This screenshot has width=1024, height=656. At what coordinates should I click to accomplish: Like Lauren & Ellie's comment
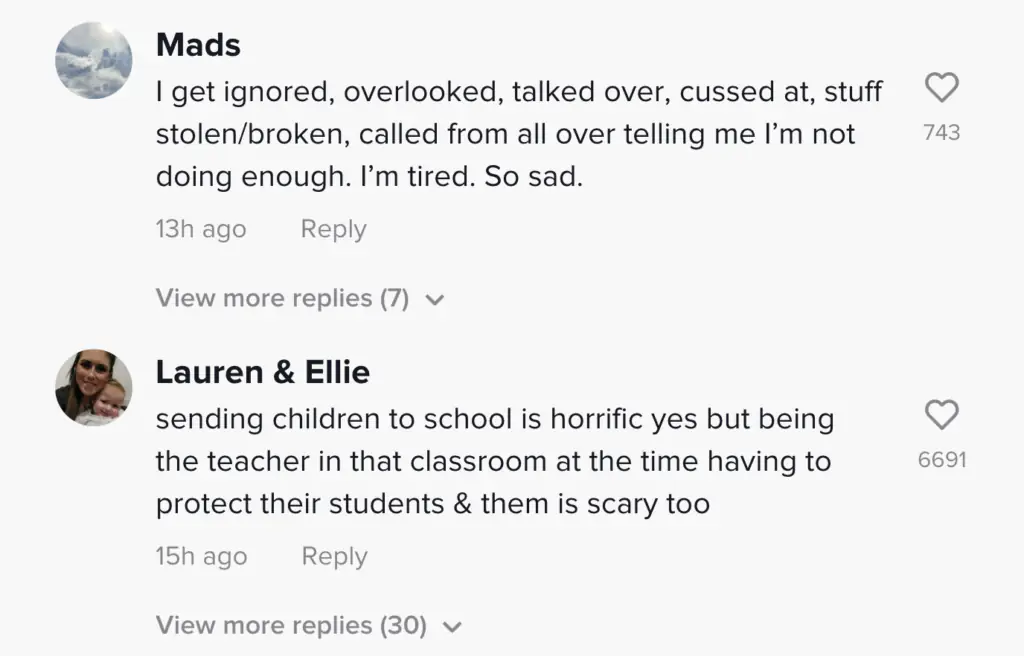(x=941, y=415)
